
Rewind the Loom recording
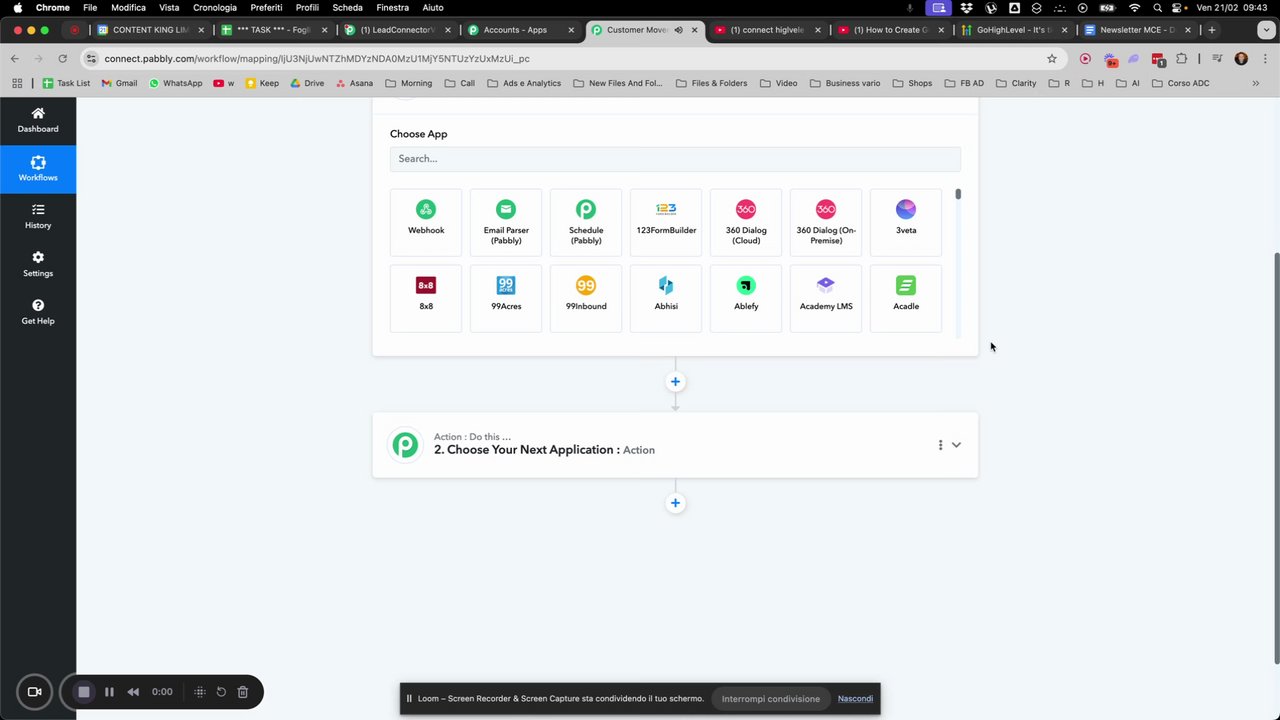click(133, 692)
